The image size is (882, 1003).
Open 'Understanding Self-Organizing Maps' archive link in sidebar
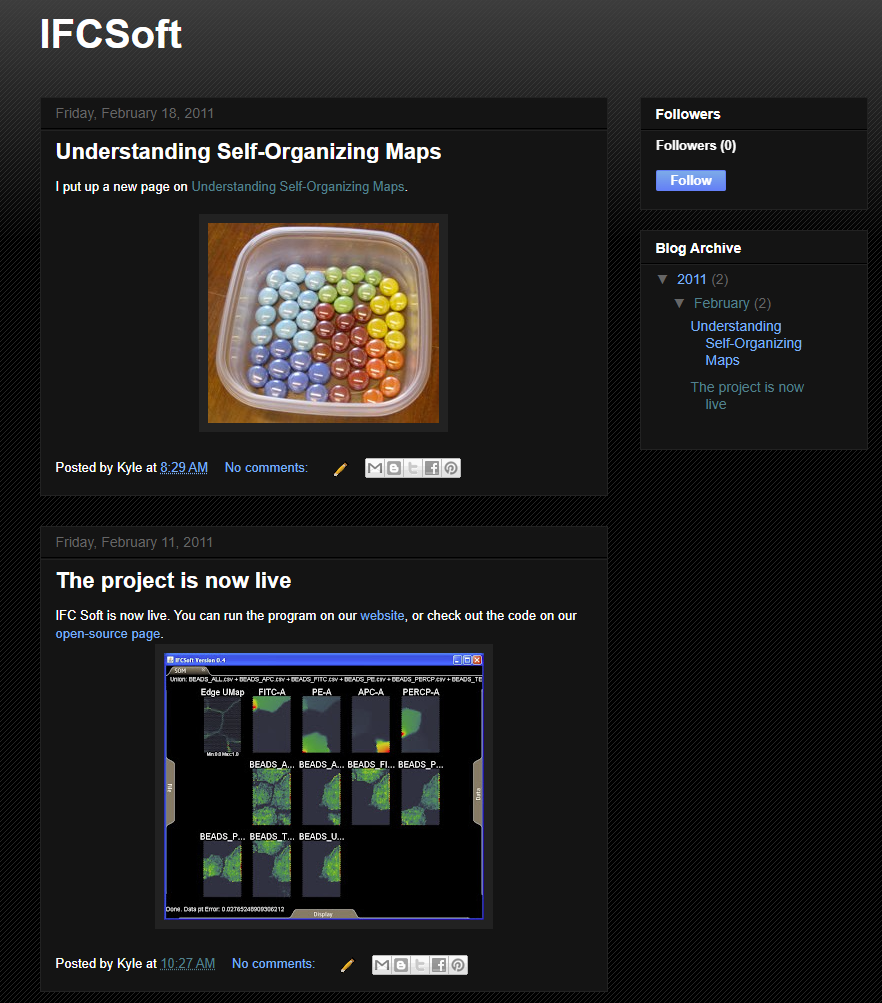click(x=745, y=343)
